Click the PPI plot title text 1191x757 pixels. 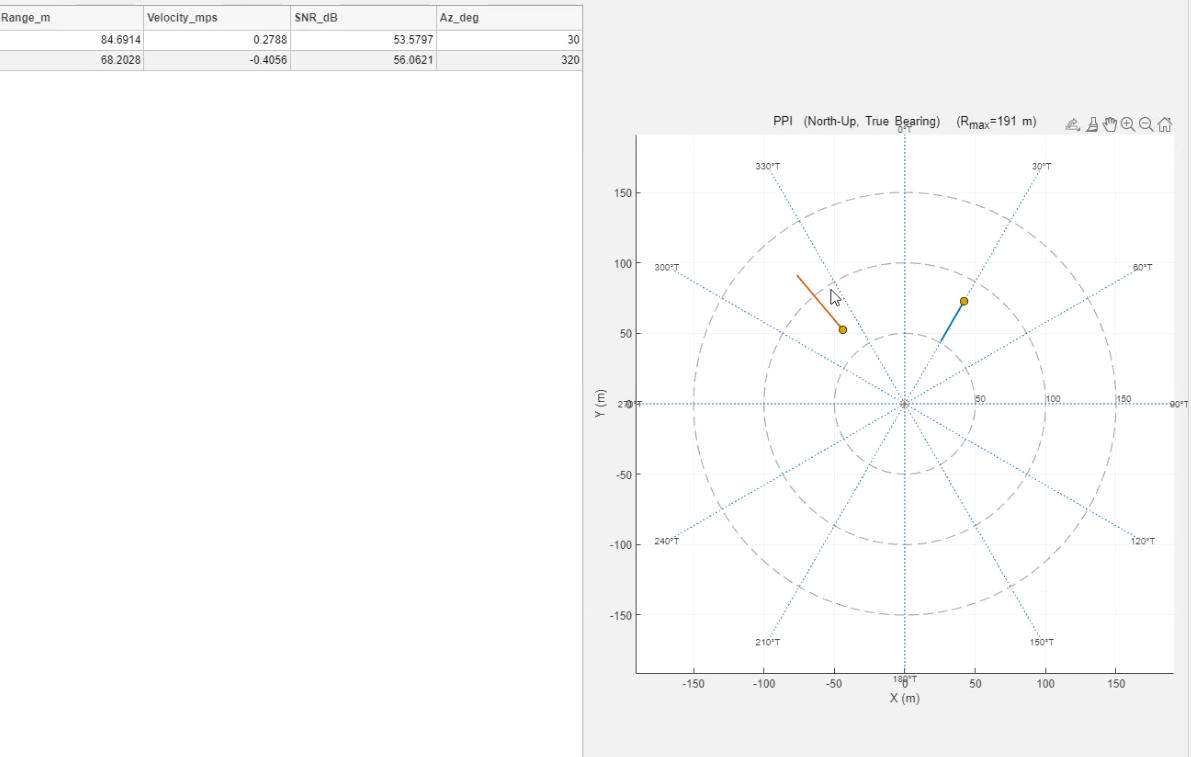click(856, 122)
